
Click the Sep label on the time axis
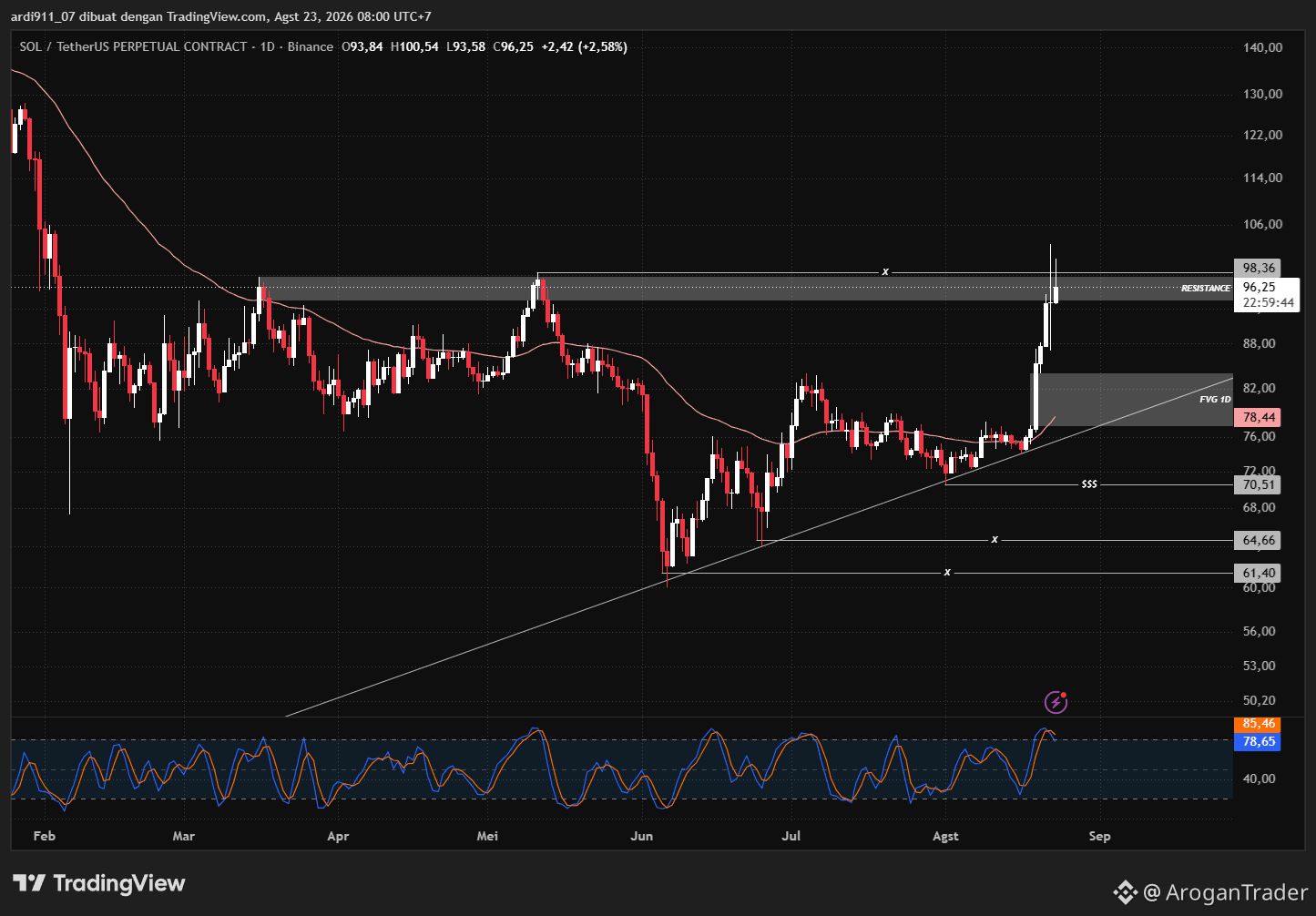tap(1100, 836)
